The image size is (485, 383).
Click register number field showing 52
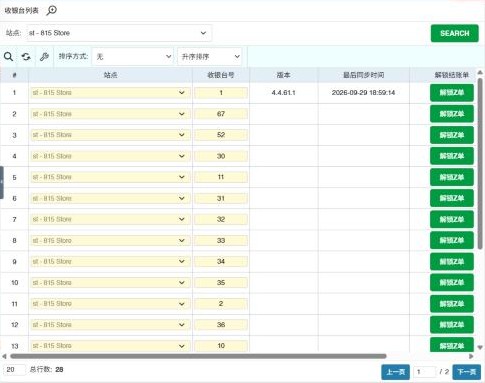(221, 135)
